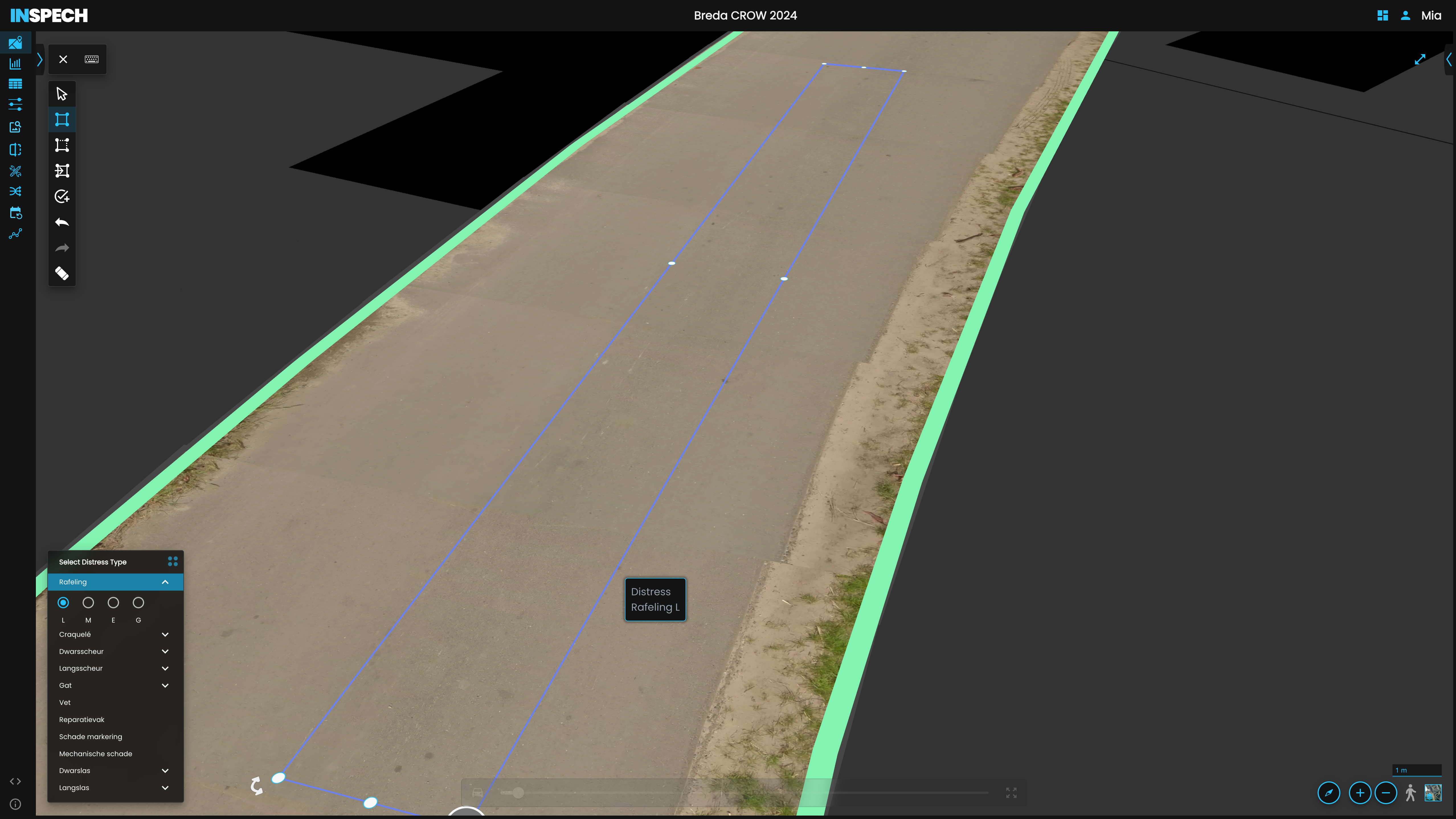1456x819 pixels.
Task: Click the close button on distress panel
Action: pyautogui.click(x=63, y=59)
